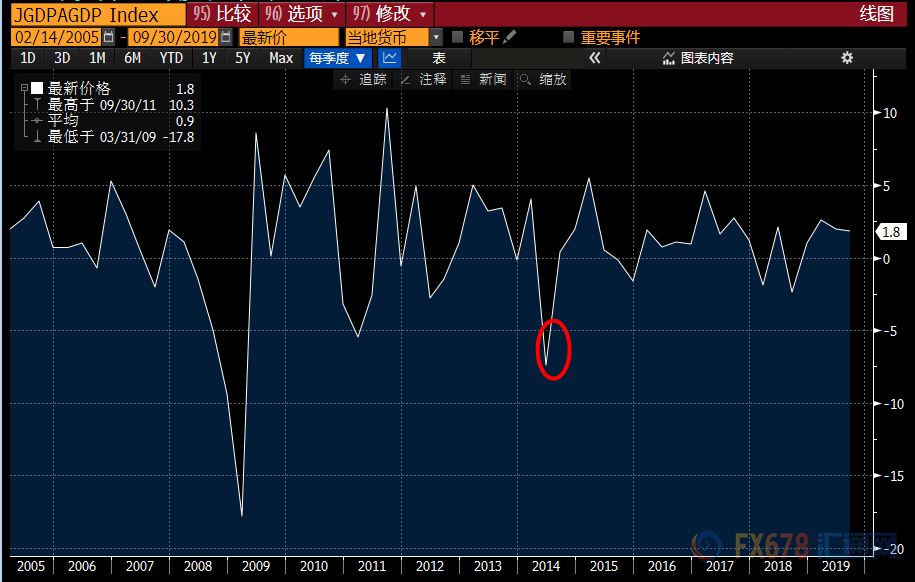Click the JGDPAGDP Index ticker field
Screen dimensions: 915x582
tap(98, 14)
